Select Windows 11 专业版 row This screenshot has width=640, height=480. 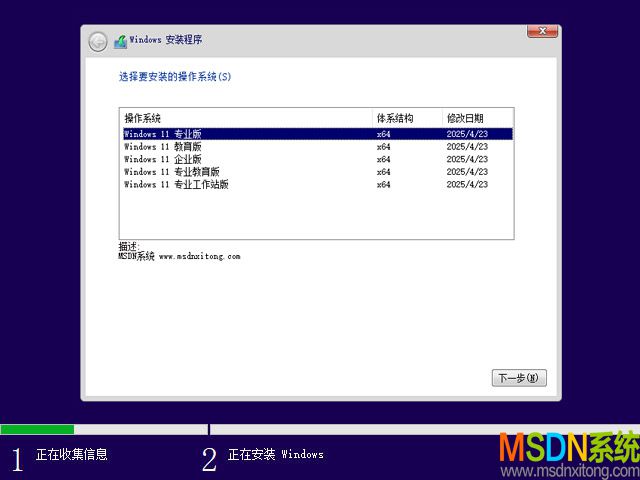tap(318, 134)
